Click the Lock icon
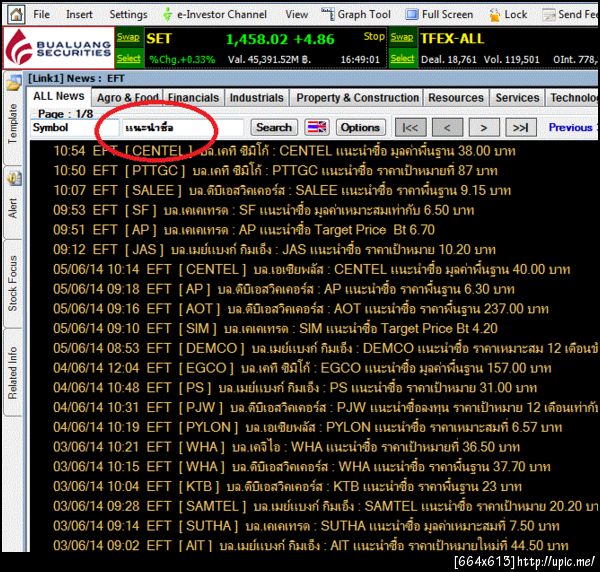Image resolution: width=600 pixels, height=572 pixels. tap(494, 15)
